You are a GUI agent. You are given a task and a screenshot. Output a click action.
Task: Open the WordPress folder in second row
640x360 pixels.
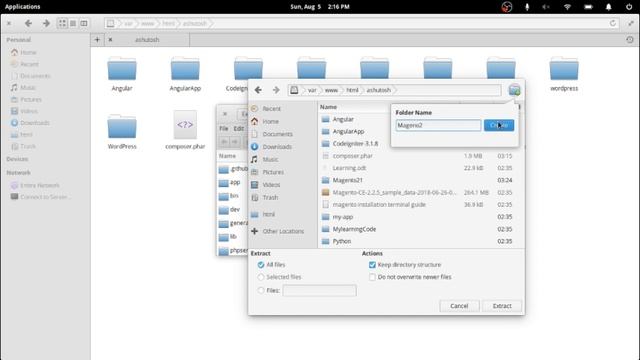[122, 127]
